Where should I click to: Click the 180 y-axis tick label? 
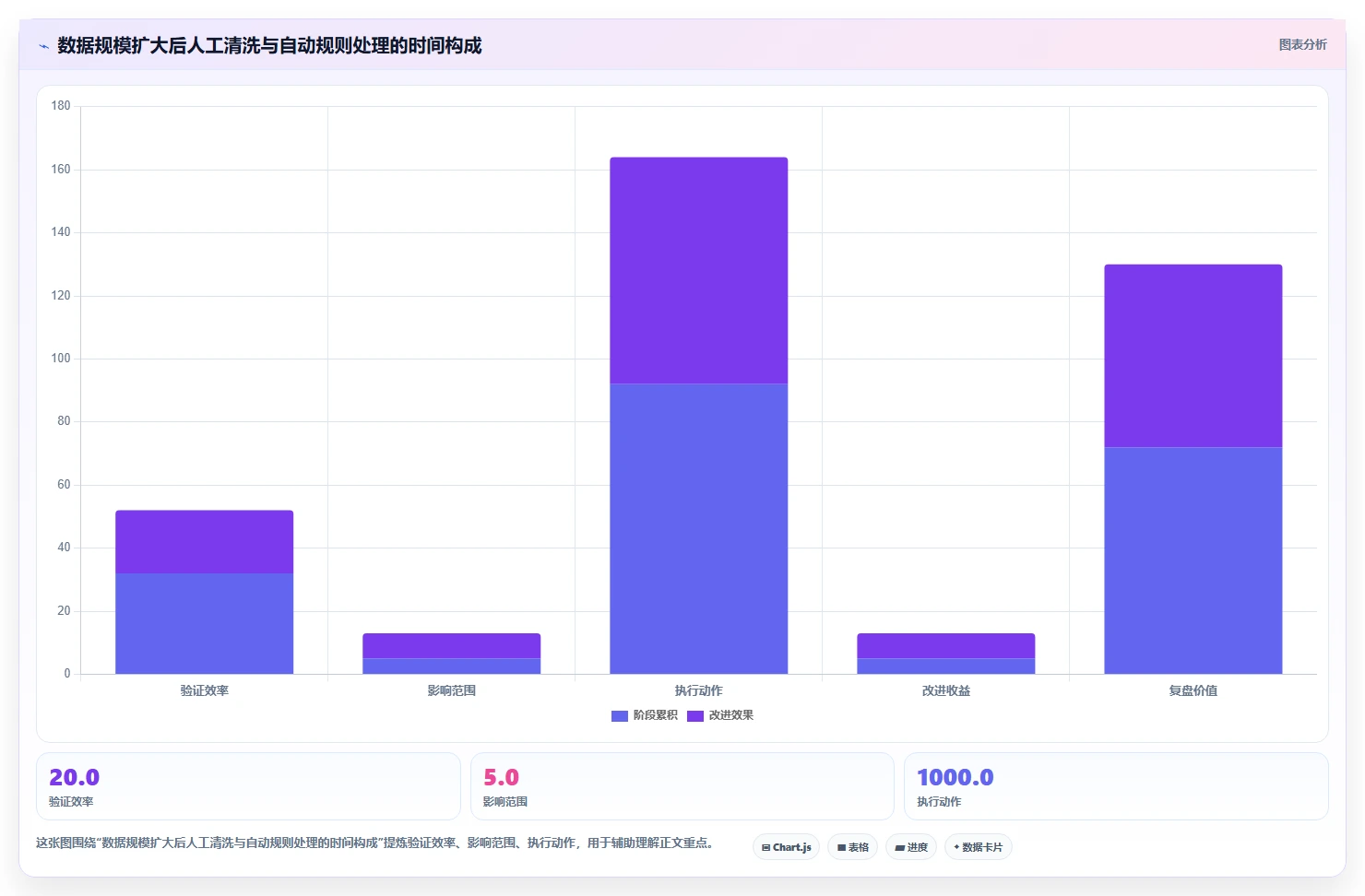click(61, 106)
